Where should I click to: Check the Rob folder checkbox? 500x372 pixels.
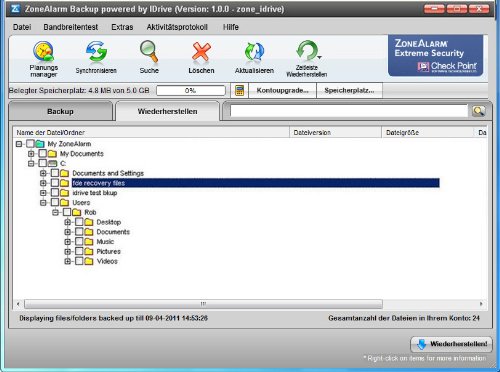pos(67,212)
